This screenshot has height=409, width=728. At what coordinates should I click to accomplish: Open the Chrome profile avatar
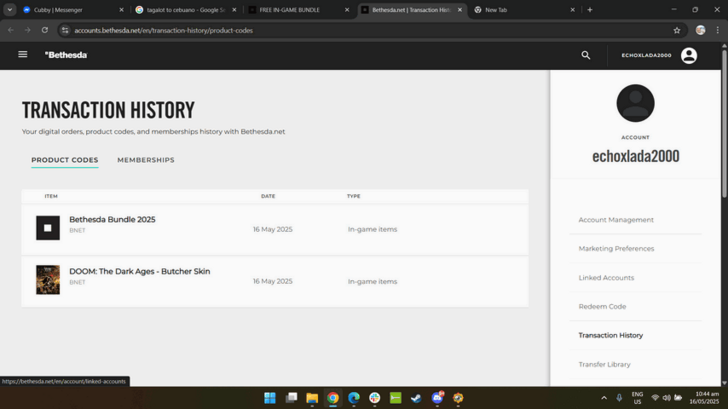pos(700,30)
